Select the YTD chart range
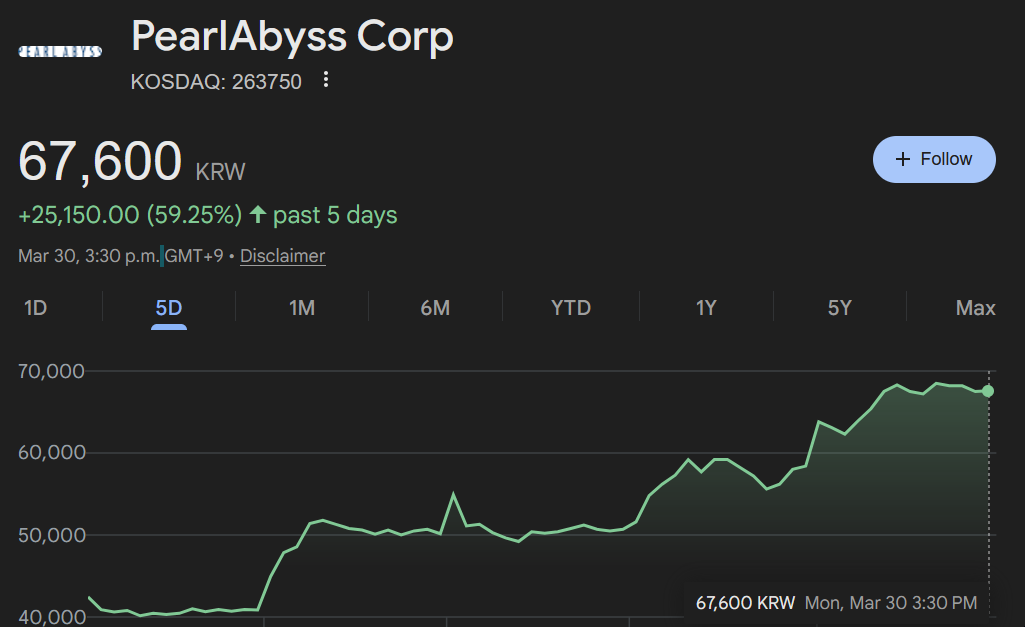 coord(571,308)
